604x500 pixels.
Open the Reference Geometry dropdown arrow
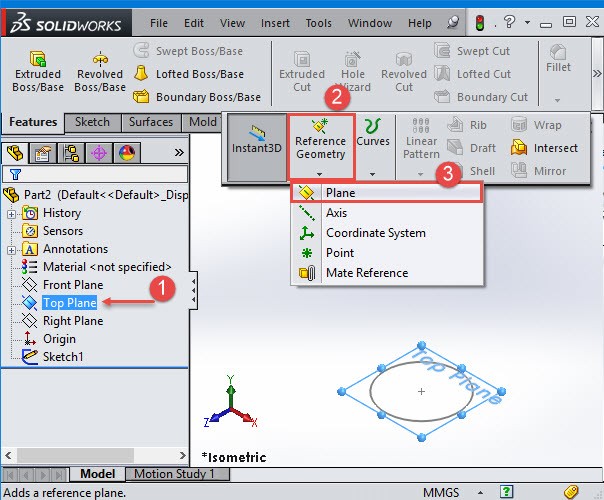(x=320, y=174)
